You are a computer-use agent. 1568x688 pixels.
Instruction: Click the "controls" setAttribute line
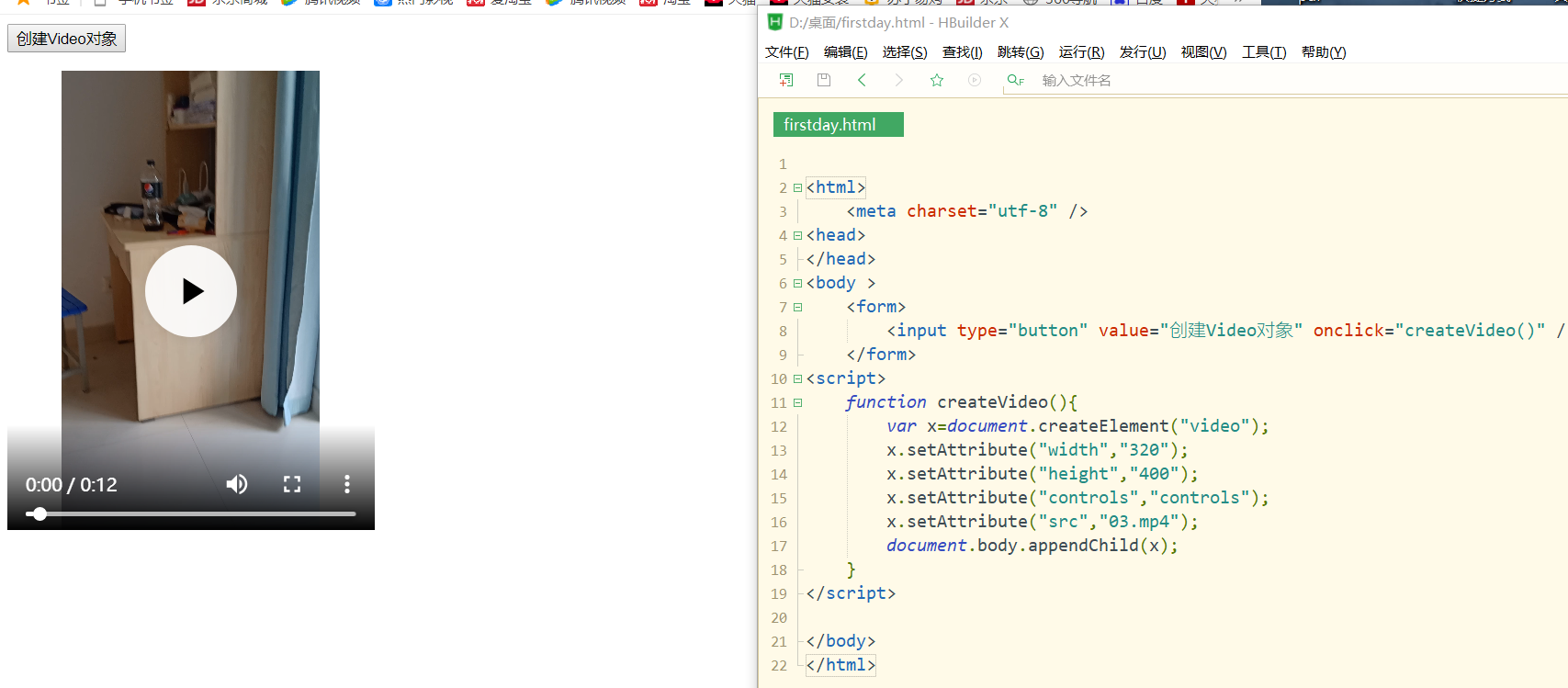(x=1077, y=498)
